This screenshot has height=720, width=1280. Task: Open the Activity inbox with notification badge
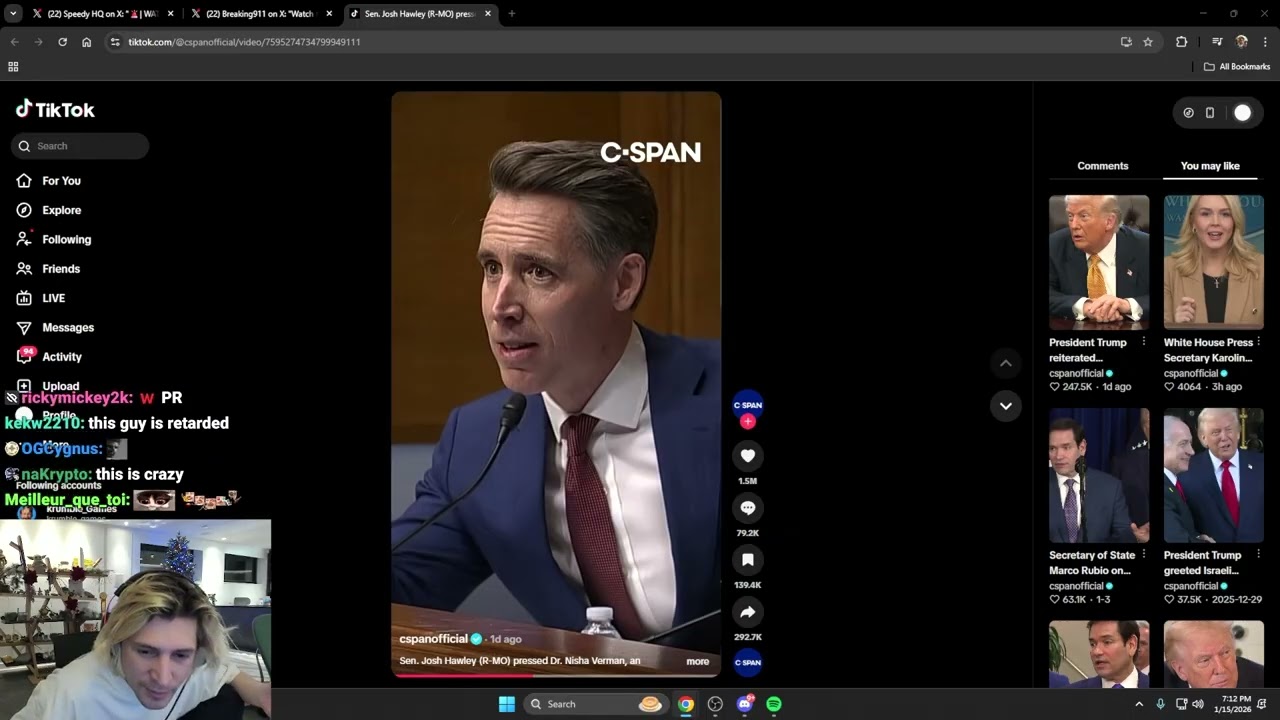[62, 357]
